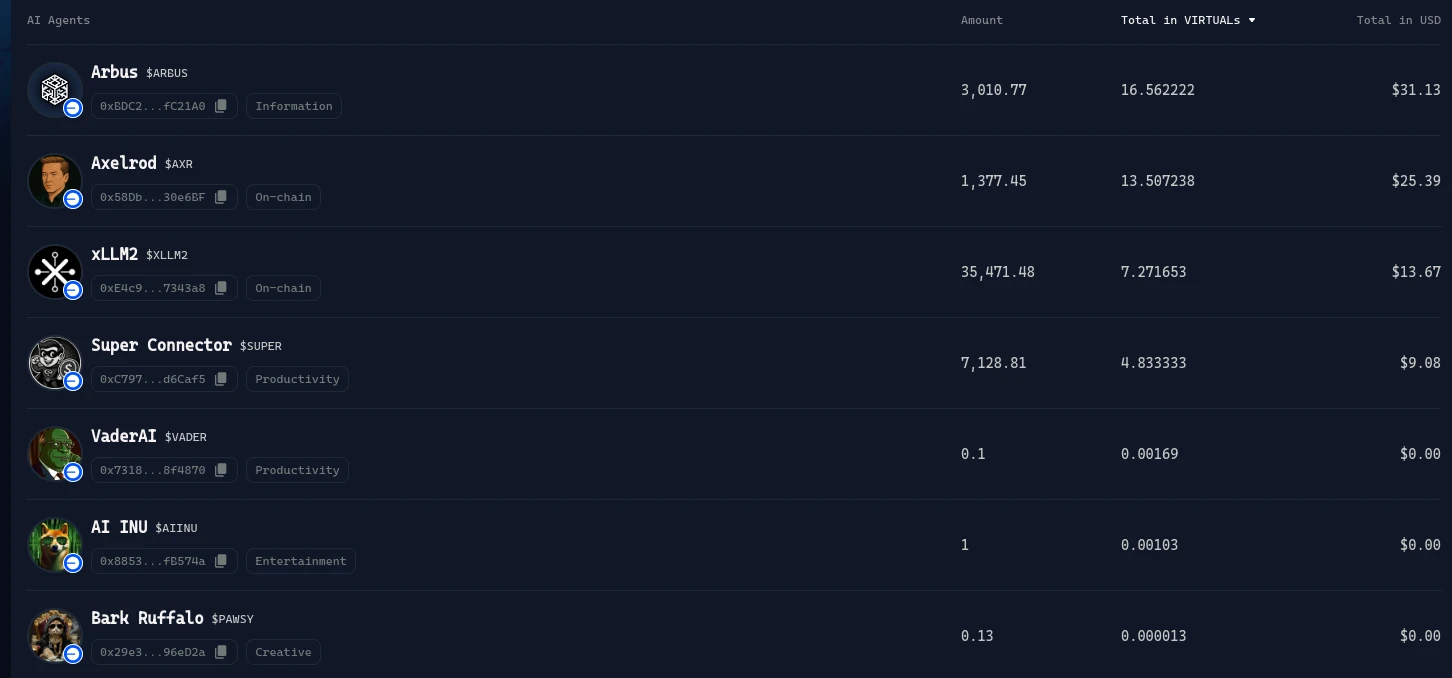The height and width of the screenshot is (678, 1452).
Task: Click the Entertainment tag on AI INU
Action: (301, 561)
